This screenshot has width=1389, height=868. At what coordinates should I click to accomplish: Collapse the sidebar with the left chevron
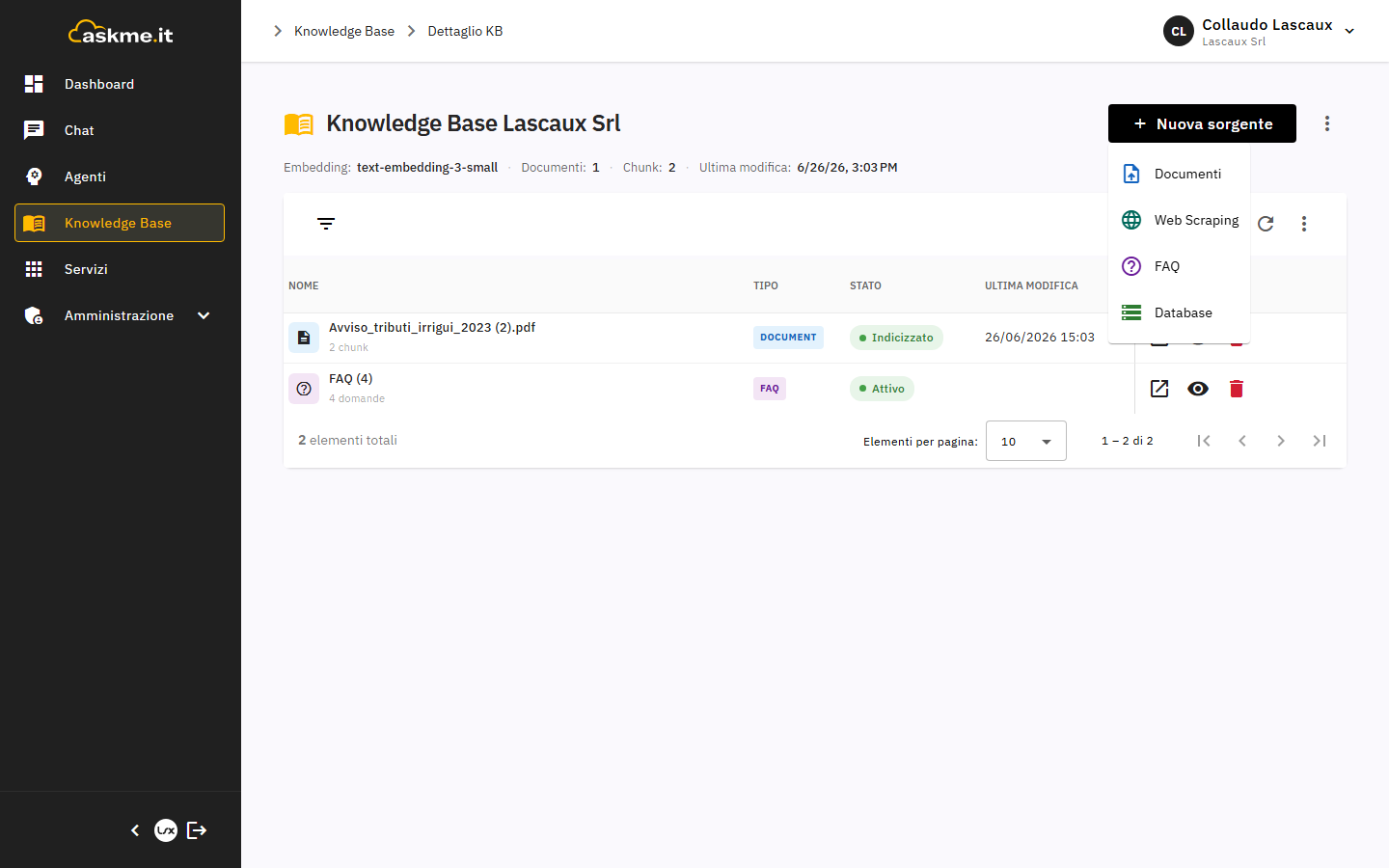[135, 830]
